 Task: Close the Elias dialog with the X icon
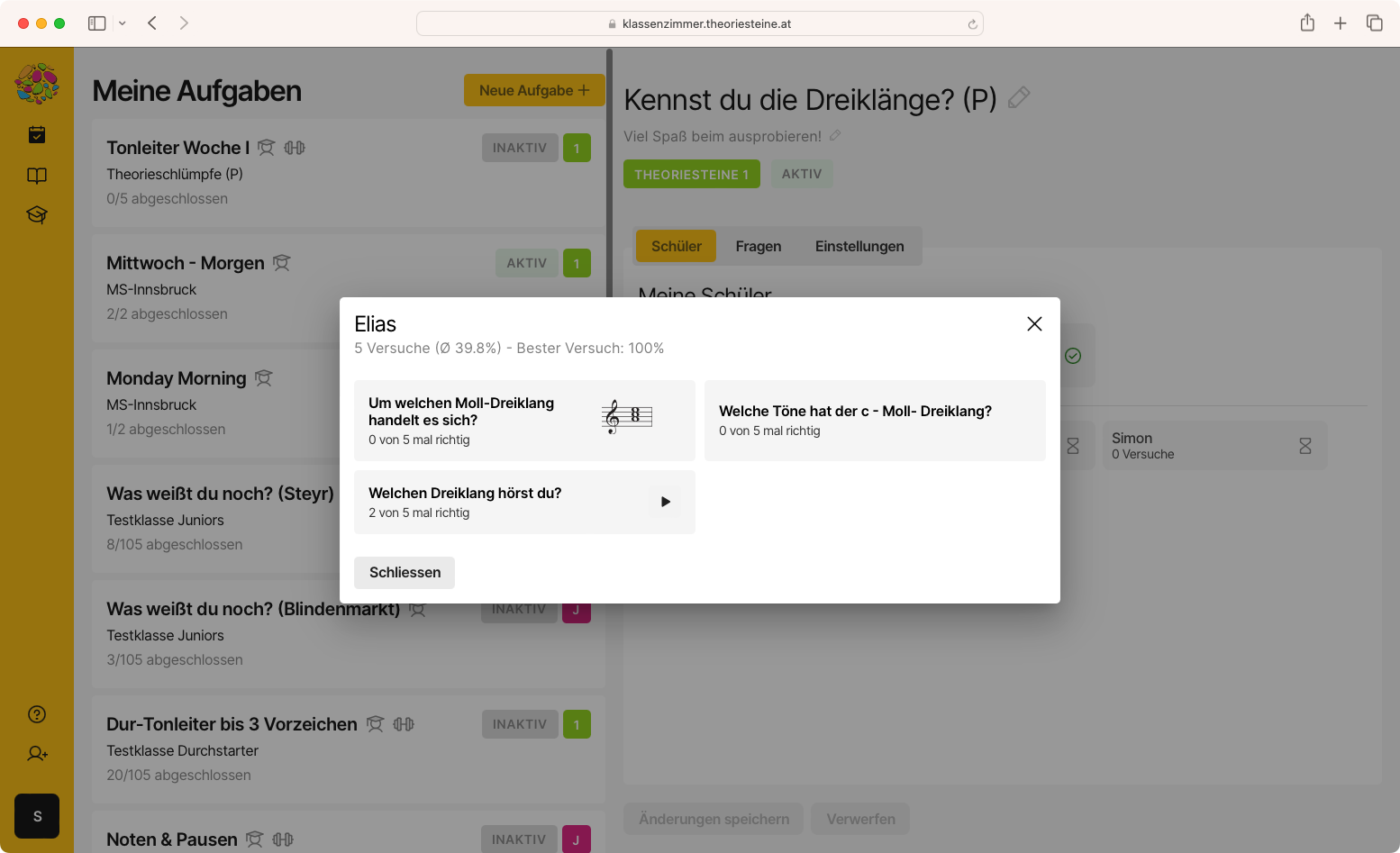(1034, 323)
